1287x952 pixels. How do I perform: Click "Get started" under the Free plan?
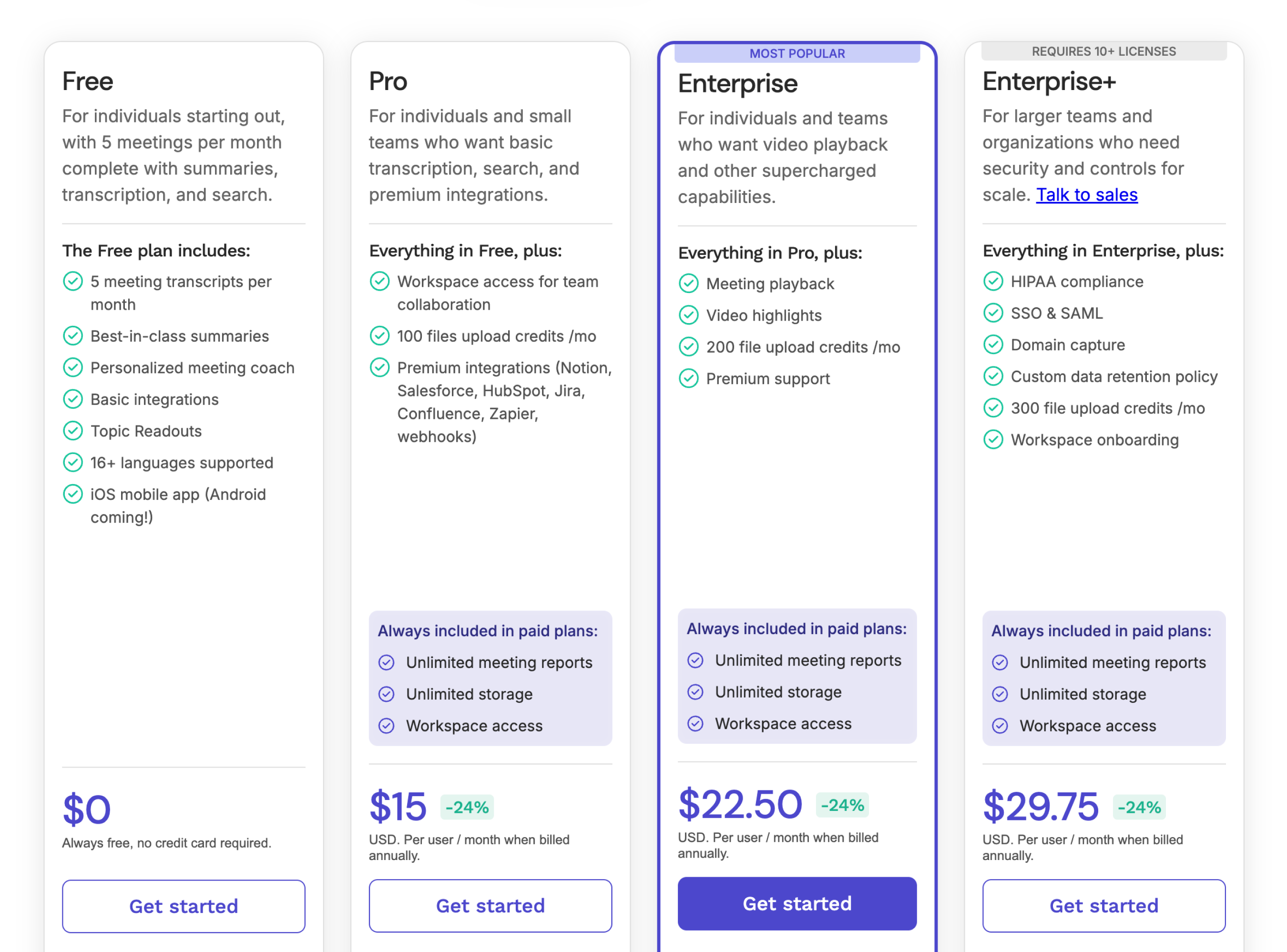(x=184, y=906)
